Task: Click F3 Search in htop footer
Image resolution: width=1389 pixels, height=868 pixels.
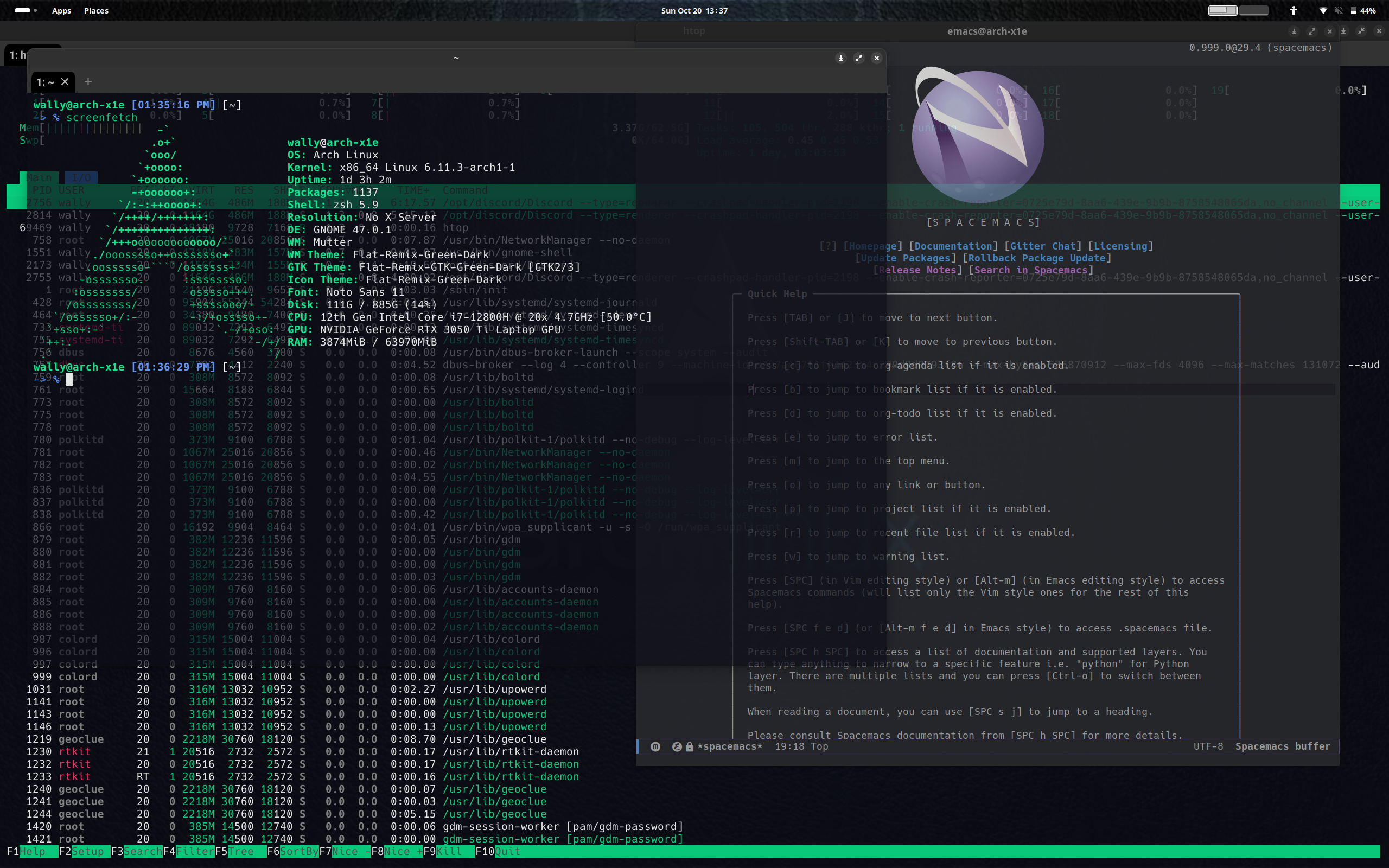Action: click(x=137, y=851)
